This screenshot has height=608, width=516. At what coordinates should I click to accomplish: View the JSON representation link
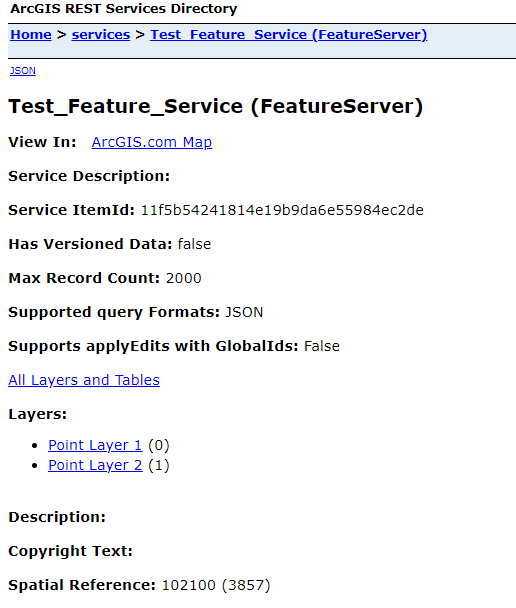[23, 71]
